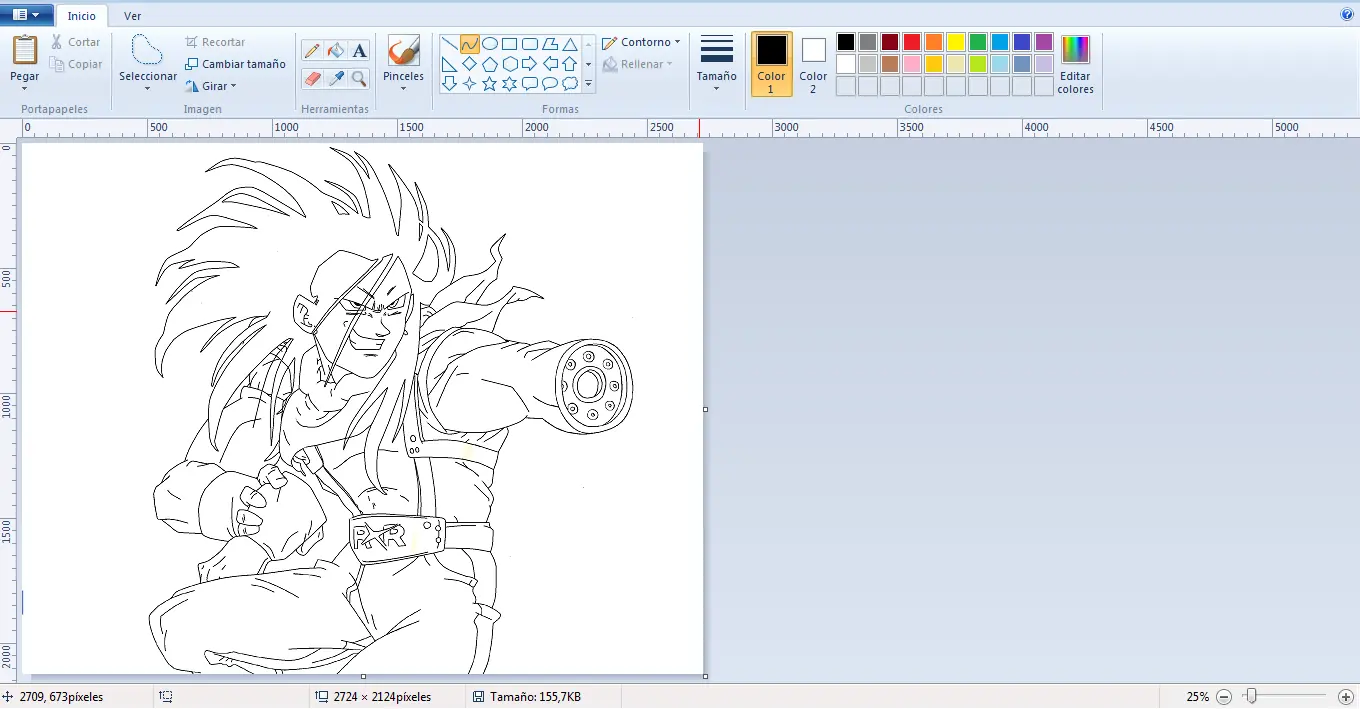This screenshot has width=1360, height=709.
Task: Activate the Magnifier tool
Action: (360, 78)
